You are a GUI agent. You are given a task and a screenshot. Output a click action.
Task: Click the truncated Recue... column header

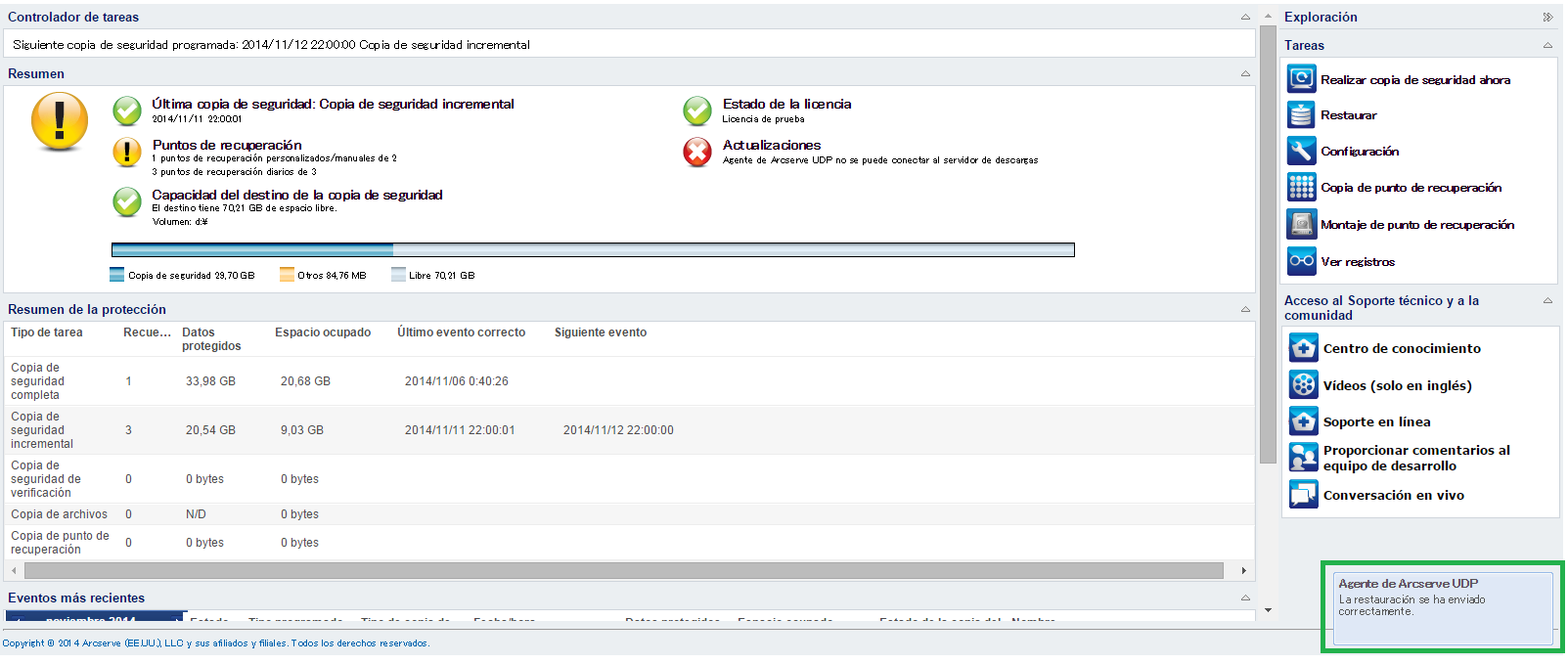tap(147, 332)
